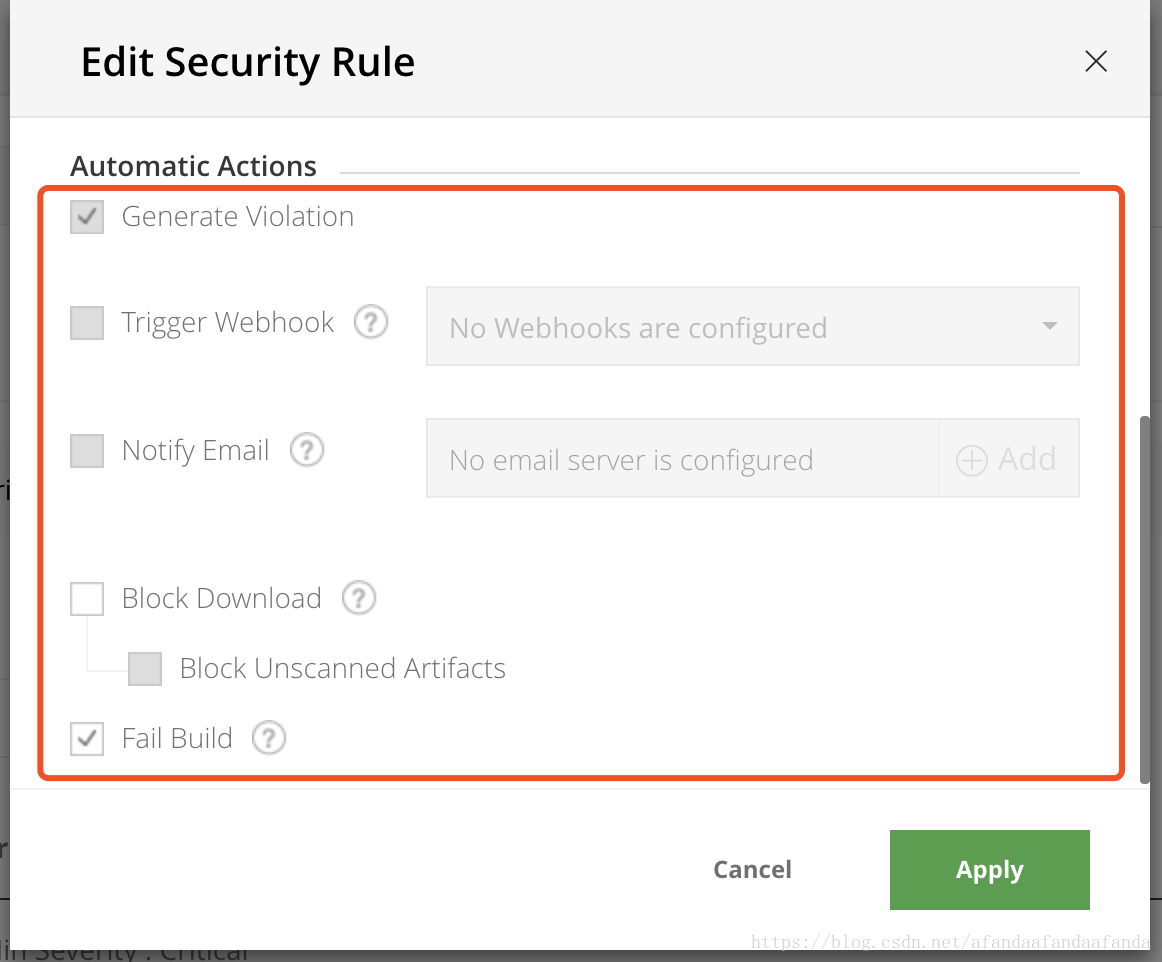Click the Fail Build label text

(177, 738)
